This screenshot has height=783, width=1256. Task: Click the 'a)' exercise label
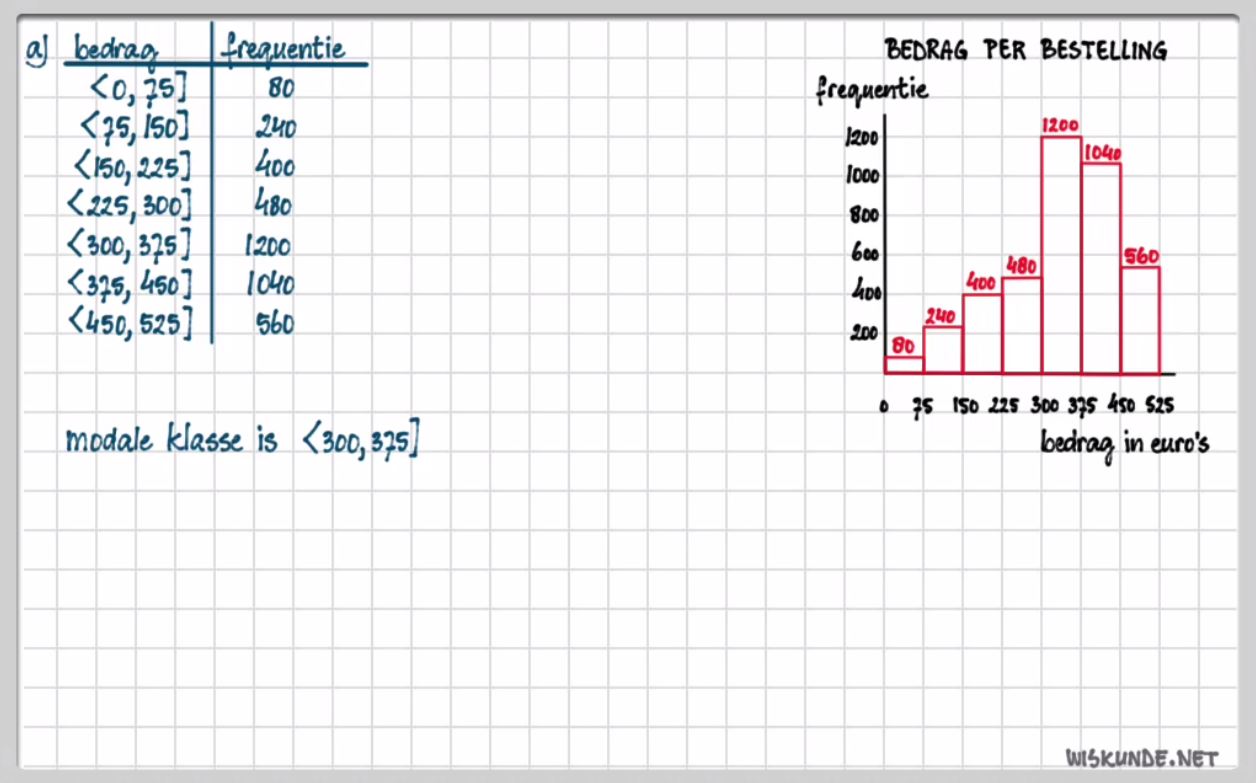[x=37, y=50]
